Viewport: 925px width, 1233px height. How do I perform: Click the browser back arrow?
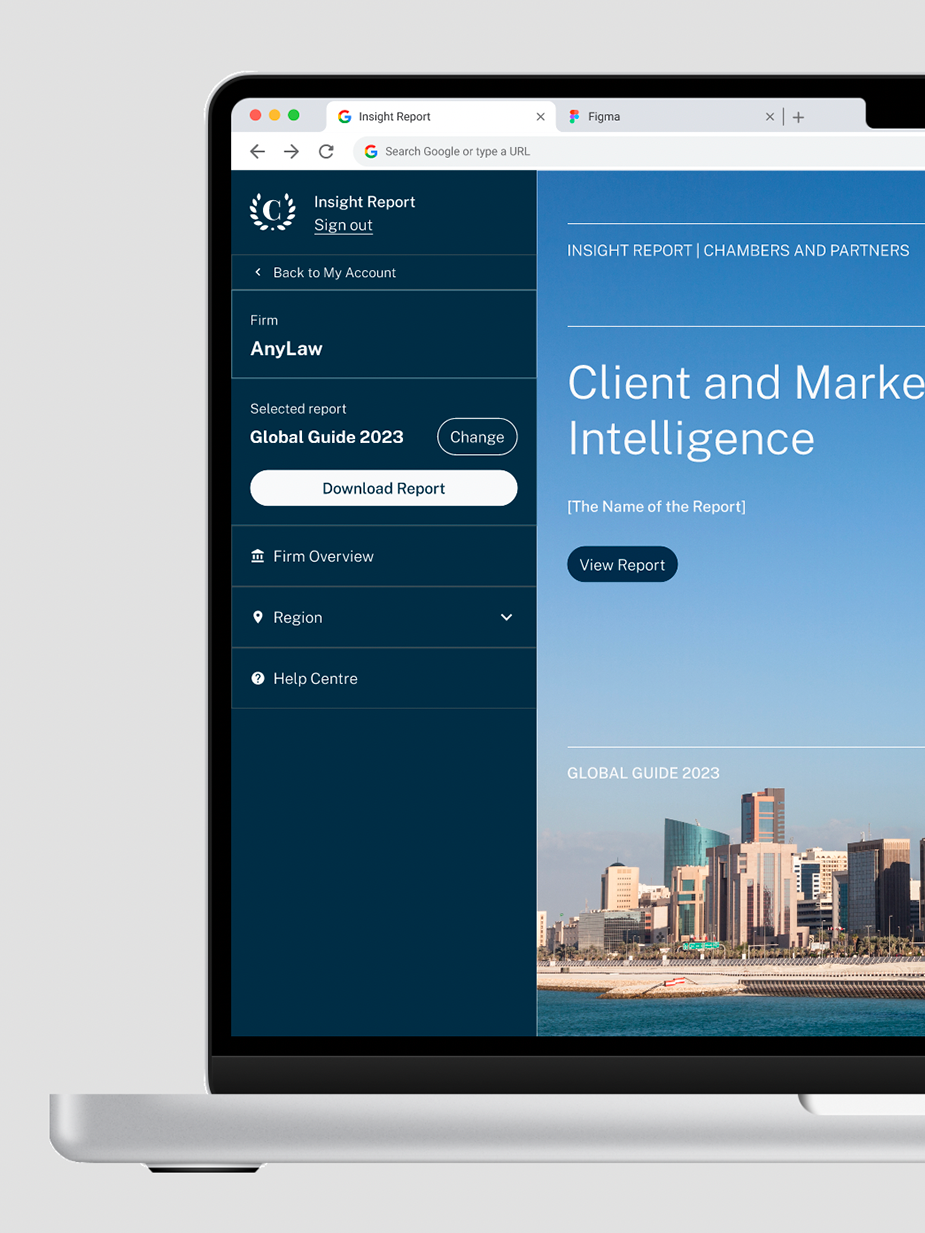[x=258, y=151]
